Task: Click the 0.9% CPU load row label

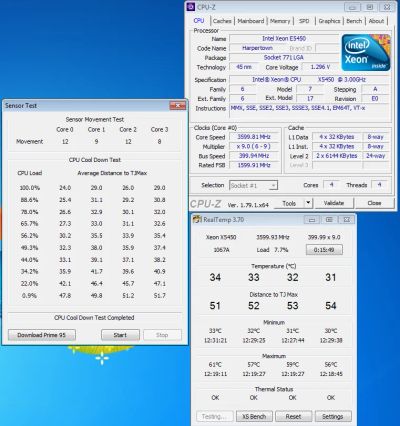Action: (x=30, y=296)
